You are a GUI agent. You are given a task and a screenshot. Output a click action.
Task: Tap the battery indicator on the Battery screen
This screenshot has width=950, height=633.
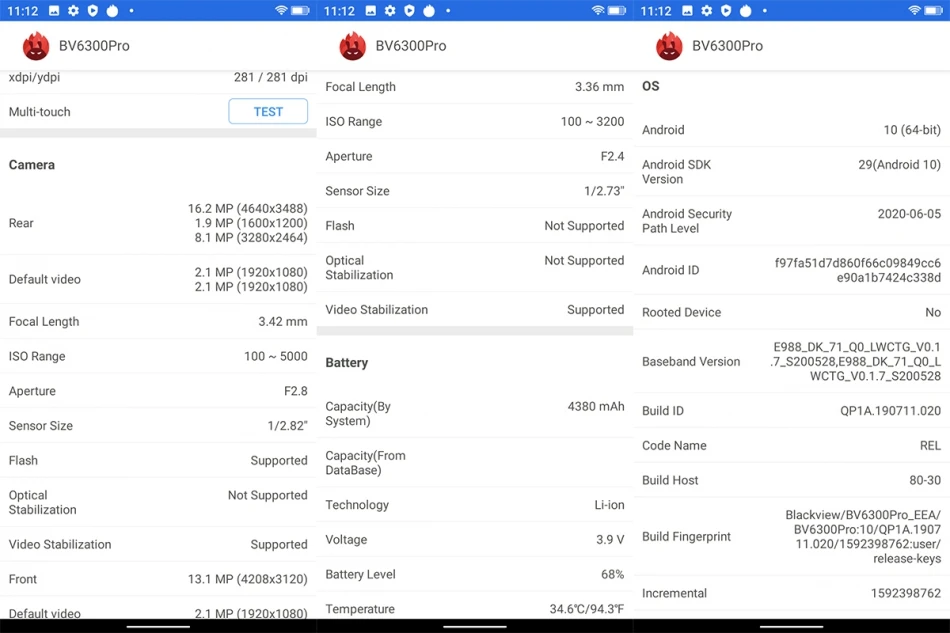point(617,10)
